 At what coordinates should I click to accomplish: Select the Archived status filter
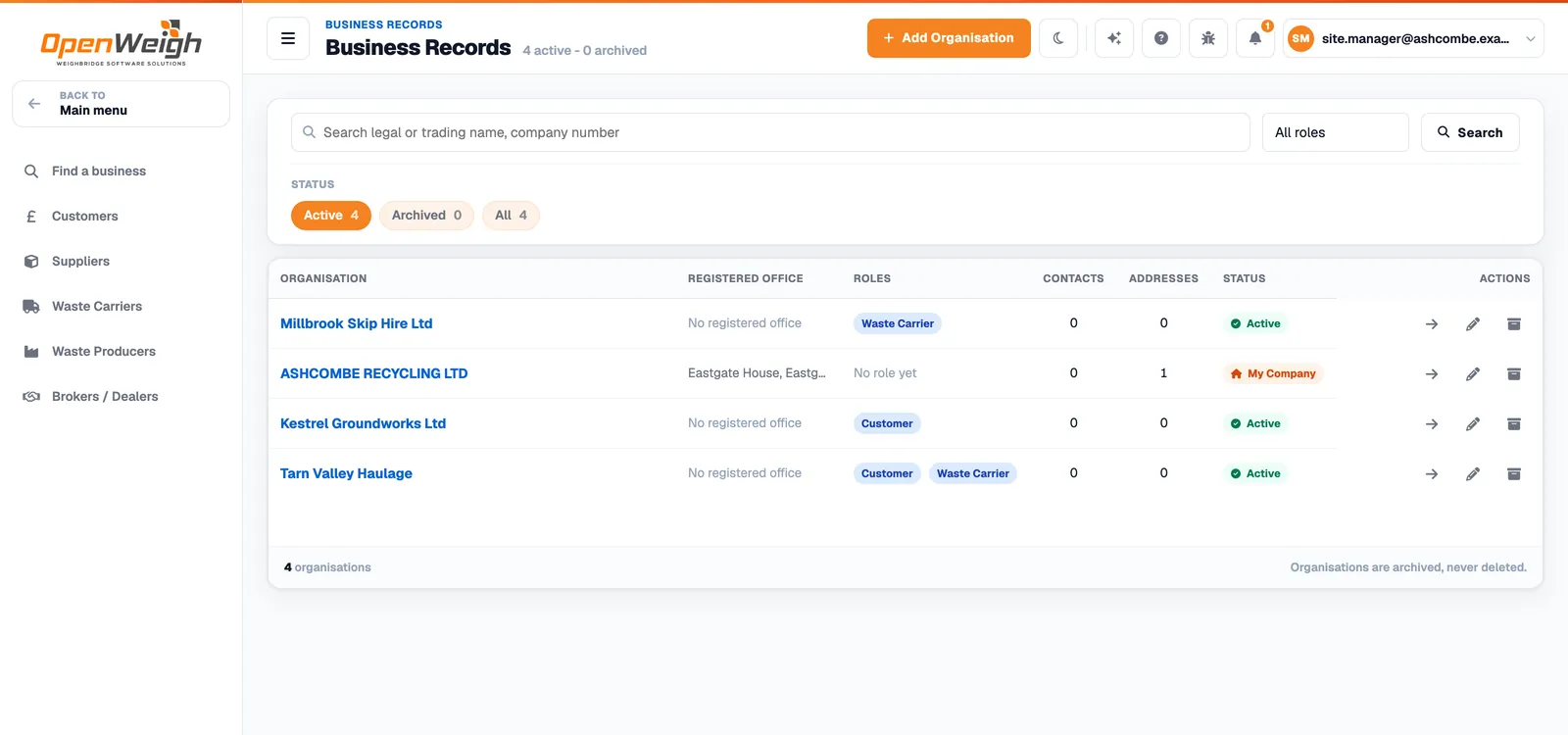(x=426, y=216)
